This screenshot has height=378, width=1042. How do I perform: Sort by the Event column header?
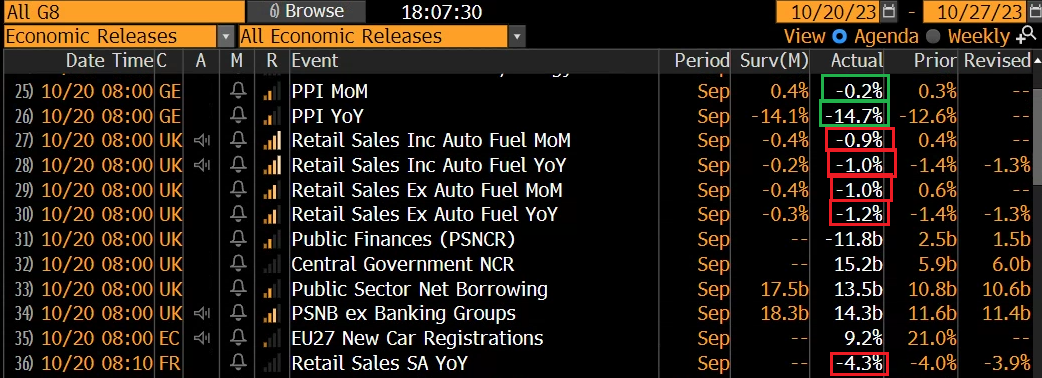[x=314, y=61]
